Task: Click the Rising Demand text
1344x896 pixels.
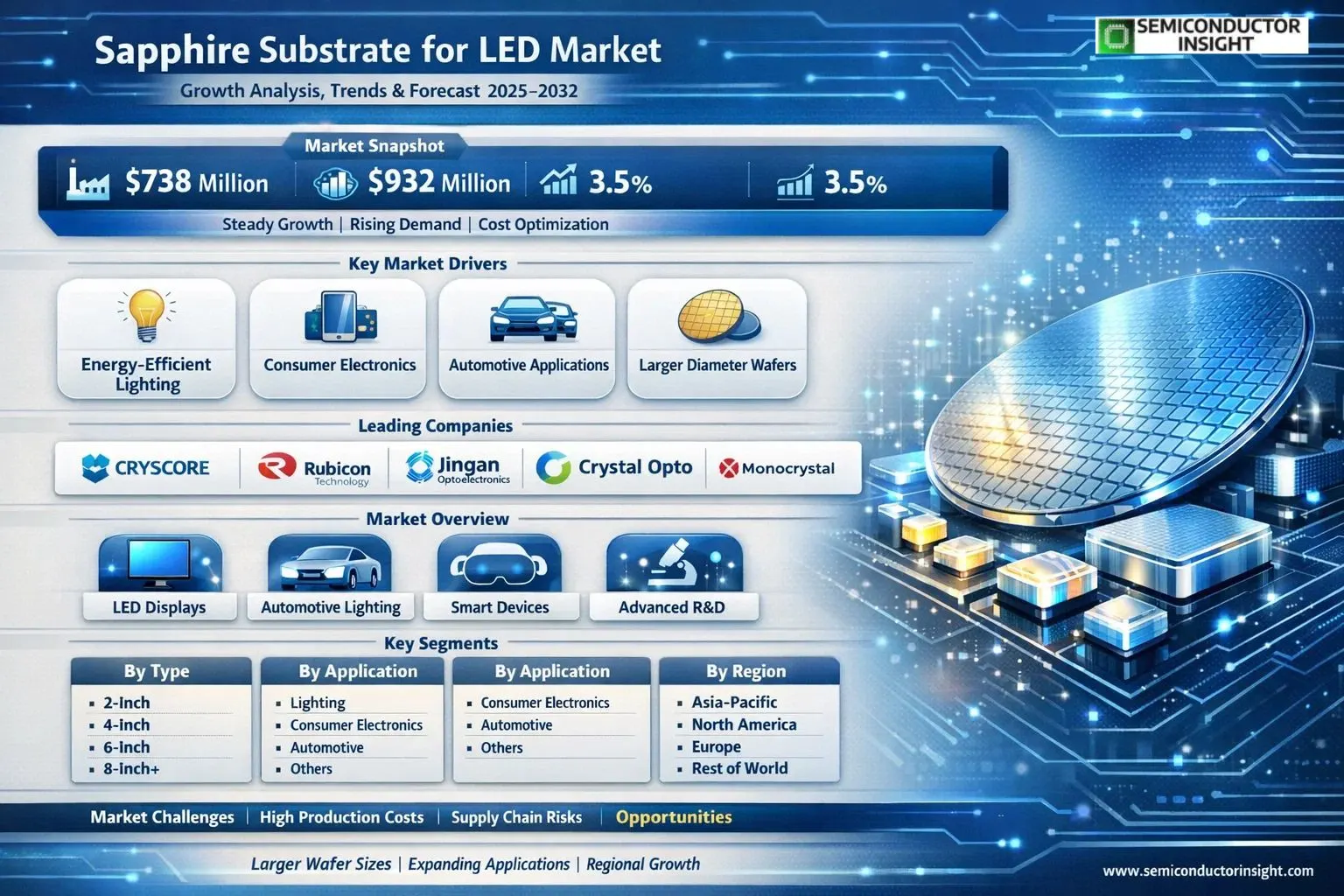Action: click(405, 224)
